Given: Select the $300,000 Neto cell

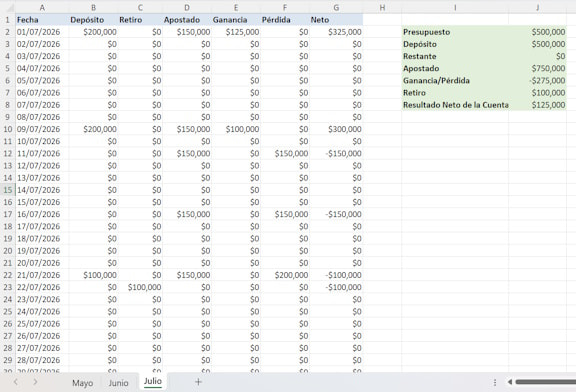Looking at the screenshot, I should click(336, 129).
